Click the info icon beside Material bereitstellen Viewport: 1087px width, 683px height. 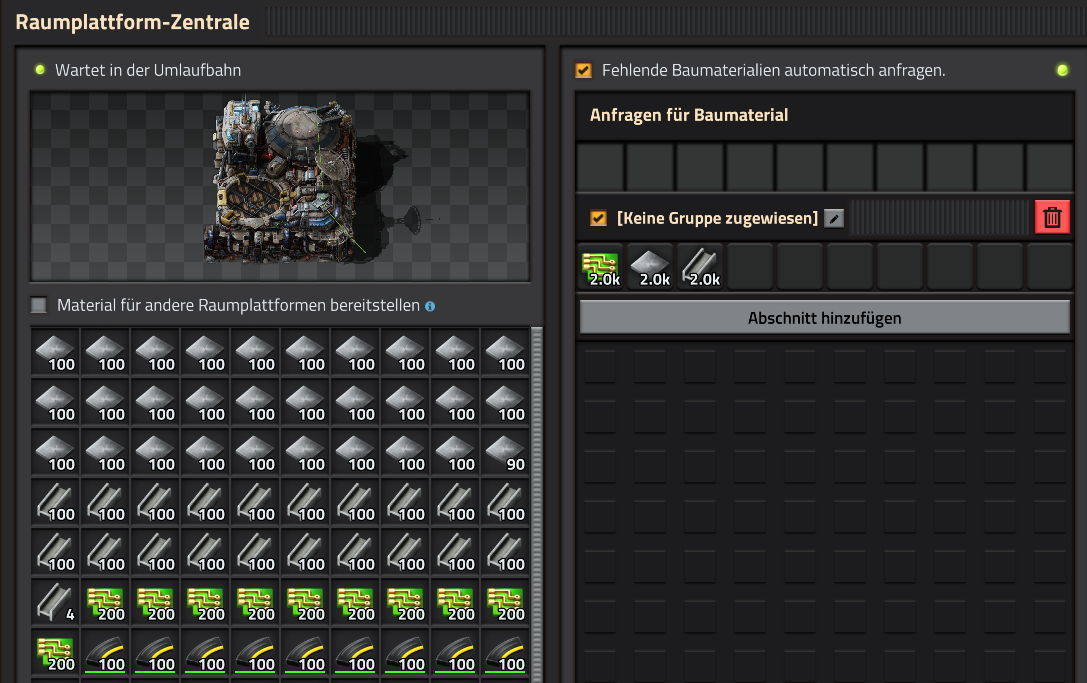coord(430,306)
